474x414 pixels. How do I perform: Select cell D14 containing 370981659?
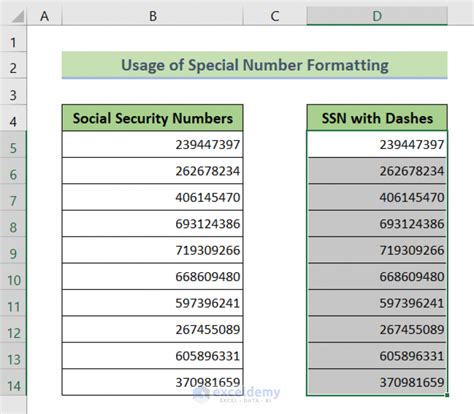377,382
